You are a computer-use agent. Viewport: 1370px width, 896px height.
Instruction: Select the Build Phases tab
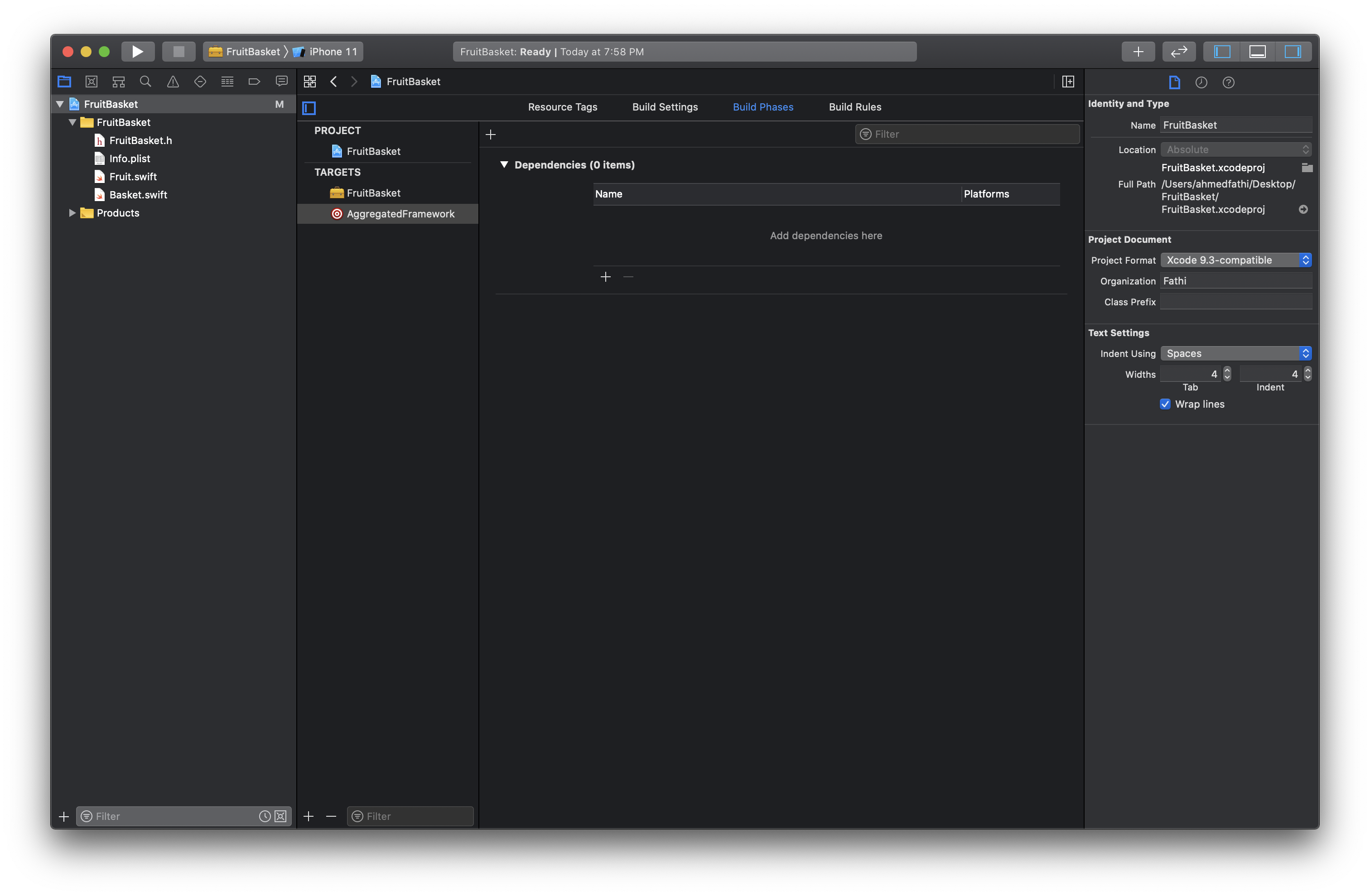tap(763, 107)
